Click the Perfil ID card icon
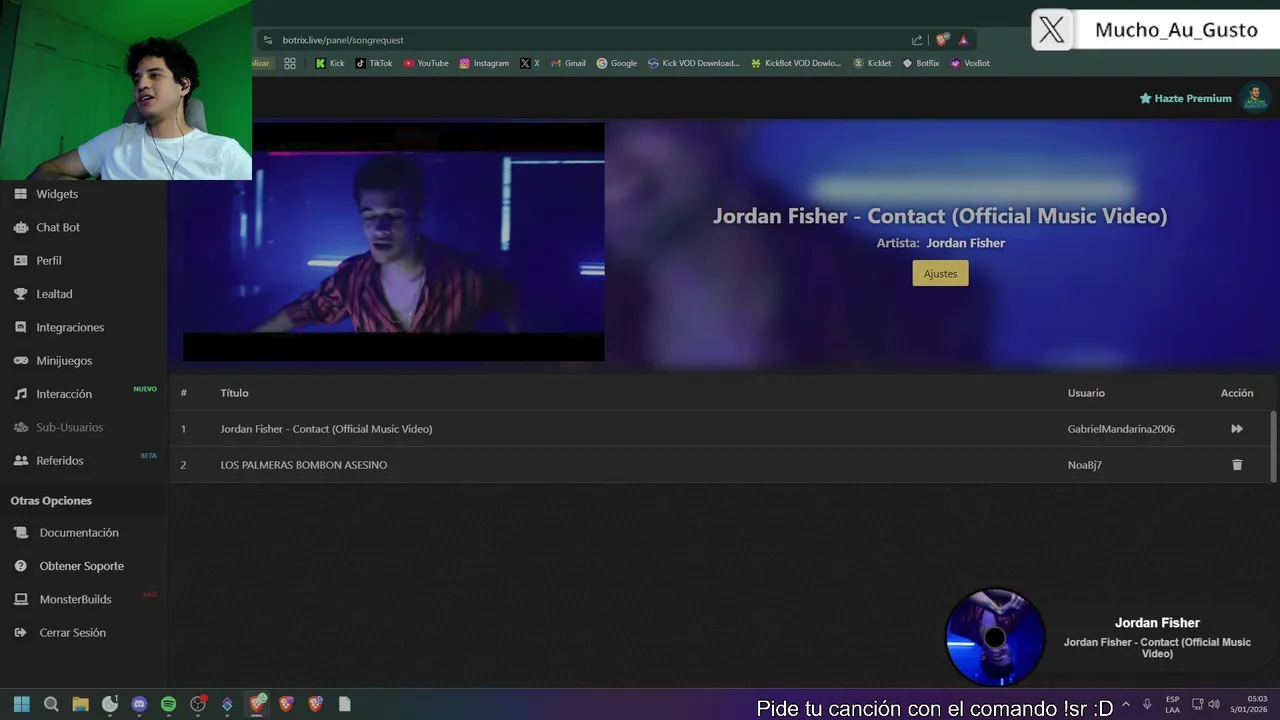 [20, 260]
